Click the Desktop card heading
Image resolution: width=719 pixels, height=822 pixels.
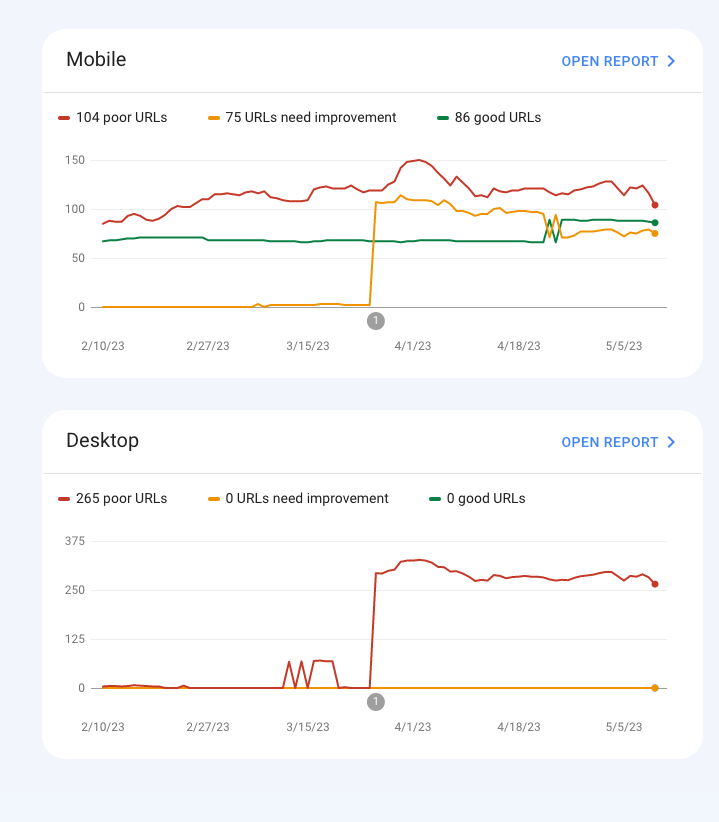(x=102, y=440)
